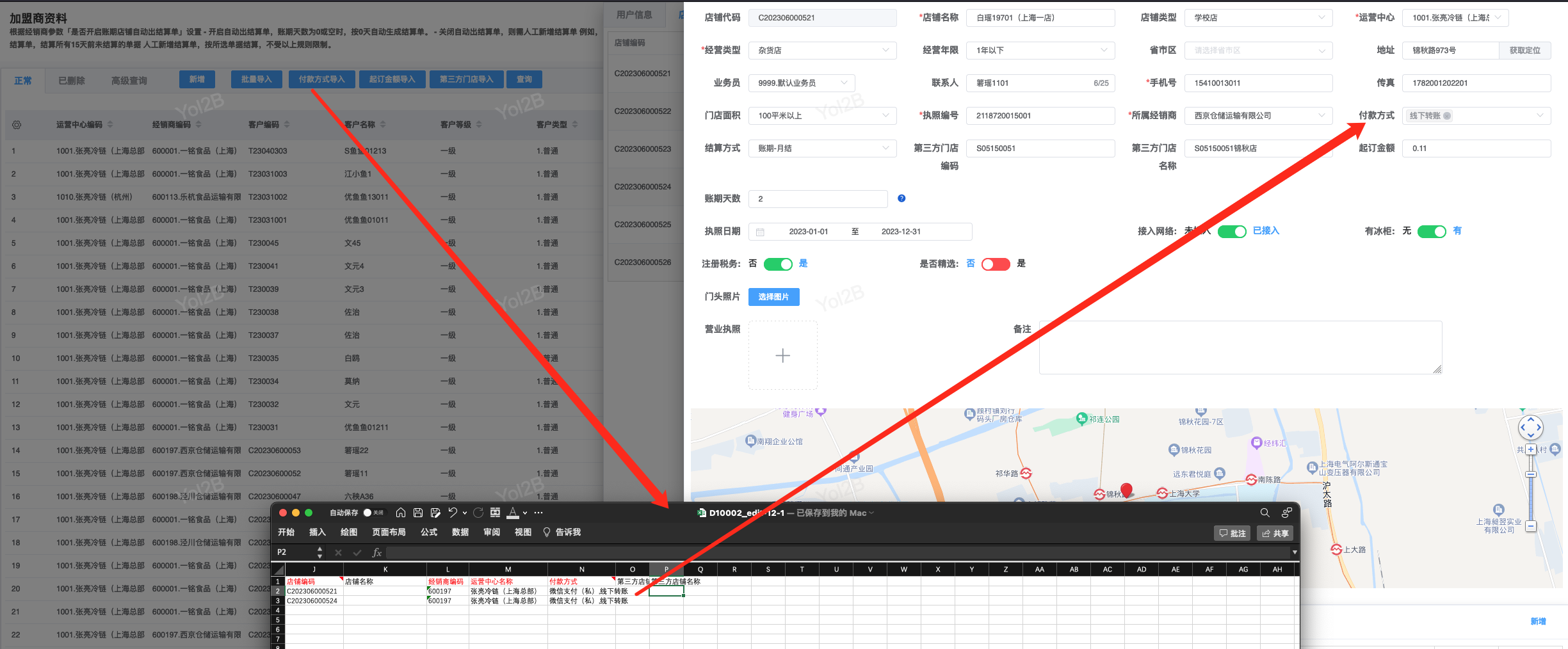Viewport: 1568px width, 649px height.
Task: Click the 起订金额导入 button
Action: 392,79
